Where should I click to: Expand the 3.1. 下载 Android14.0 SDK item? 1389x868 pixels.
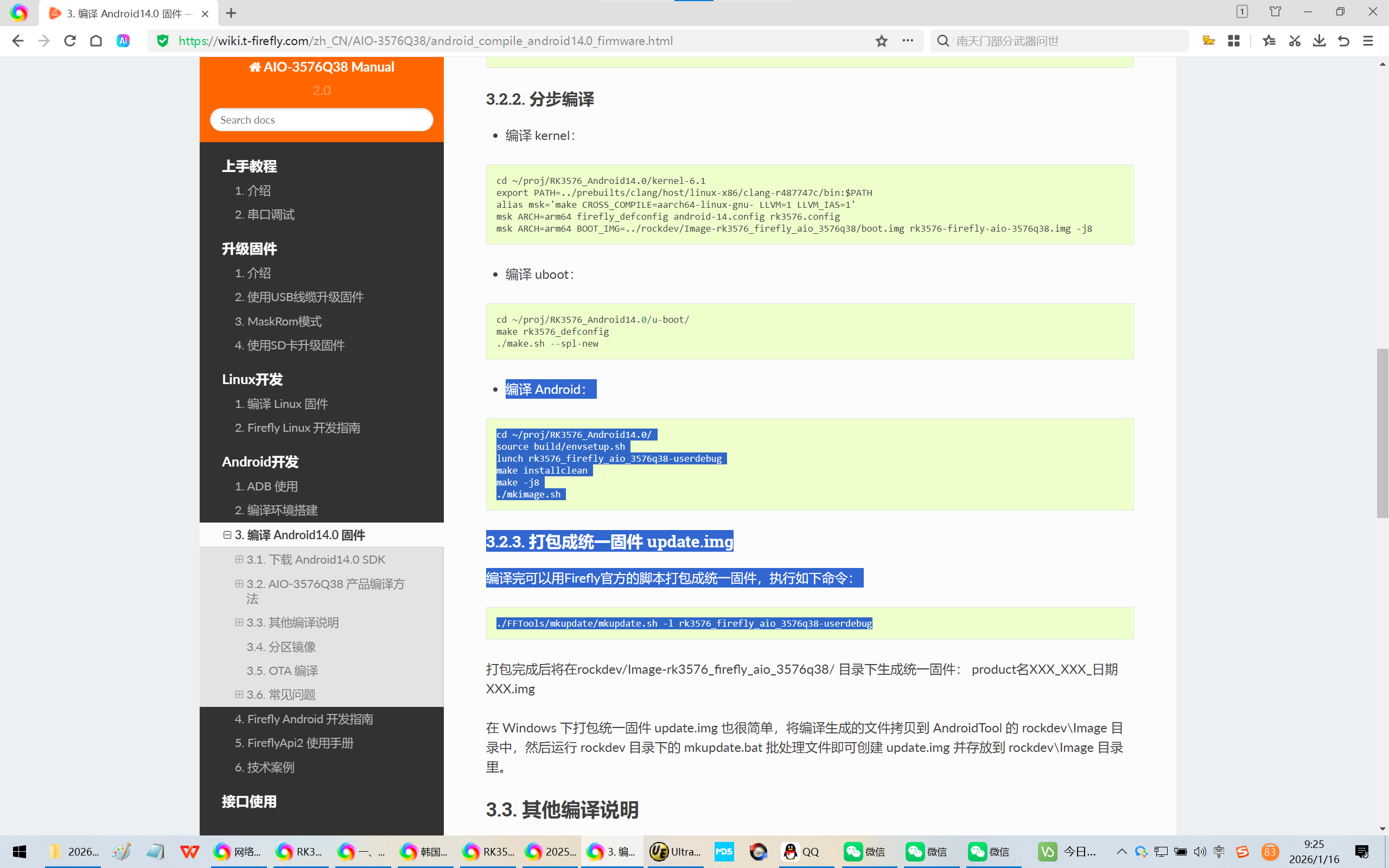click(239, 559)
